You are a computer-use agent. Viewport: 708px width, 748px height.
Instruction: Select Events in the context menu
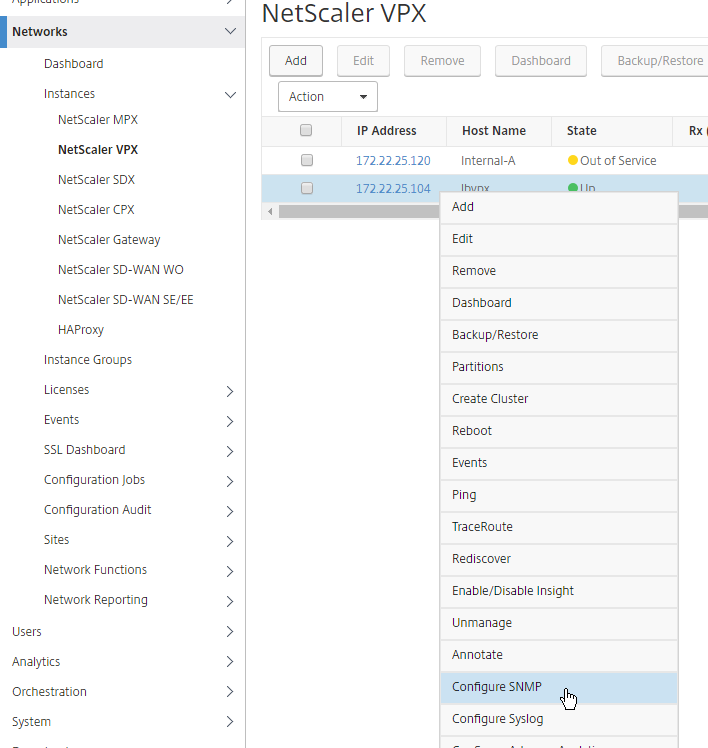click(x=559, y=463)
